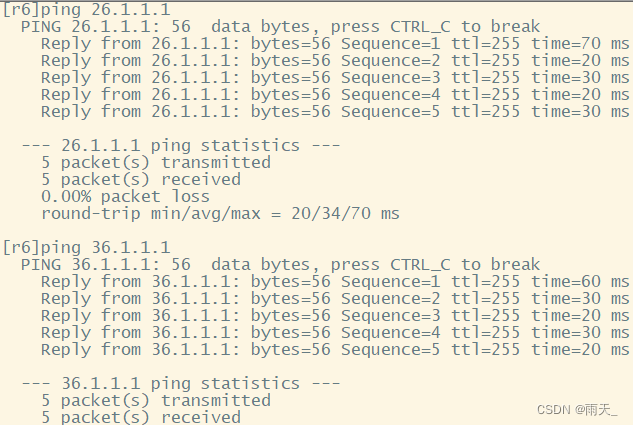Click "5 packet(s) transmitted" under 36.1.1.1 statistics

click(155, 401)
